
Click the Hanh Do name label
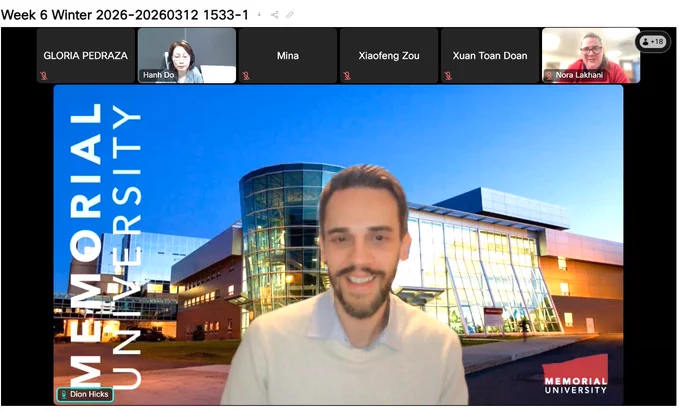point(159,75)
